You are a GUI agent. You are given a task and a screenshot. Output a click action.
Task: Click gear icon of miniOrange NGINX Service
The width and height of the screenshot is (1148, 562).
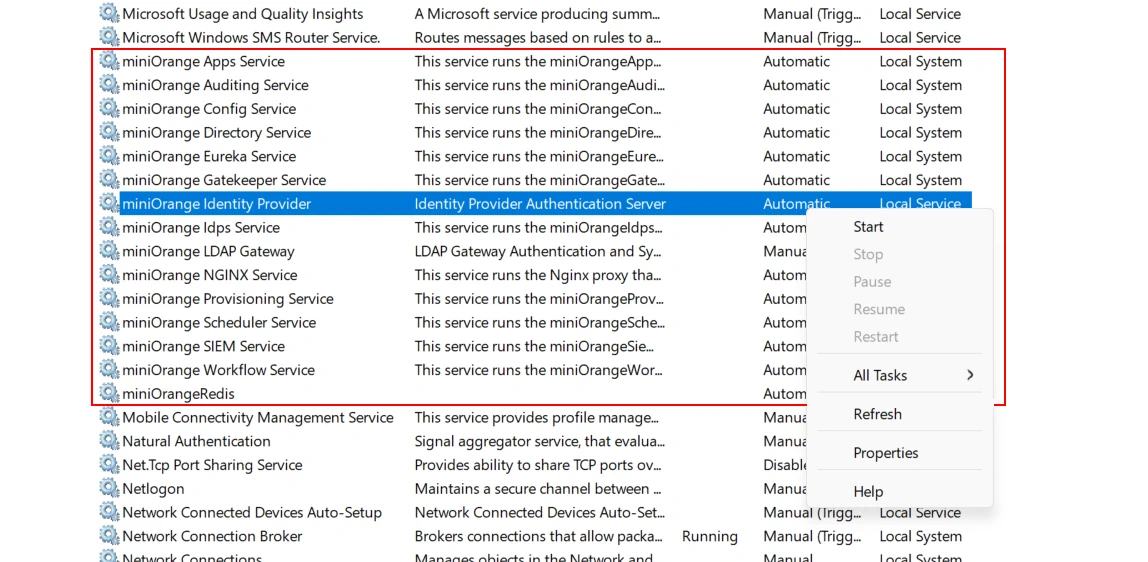(109, 274)
